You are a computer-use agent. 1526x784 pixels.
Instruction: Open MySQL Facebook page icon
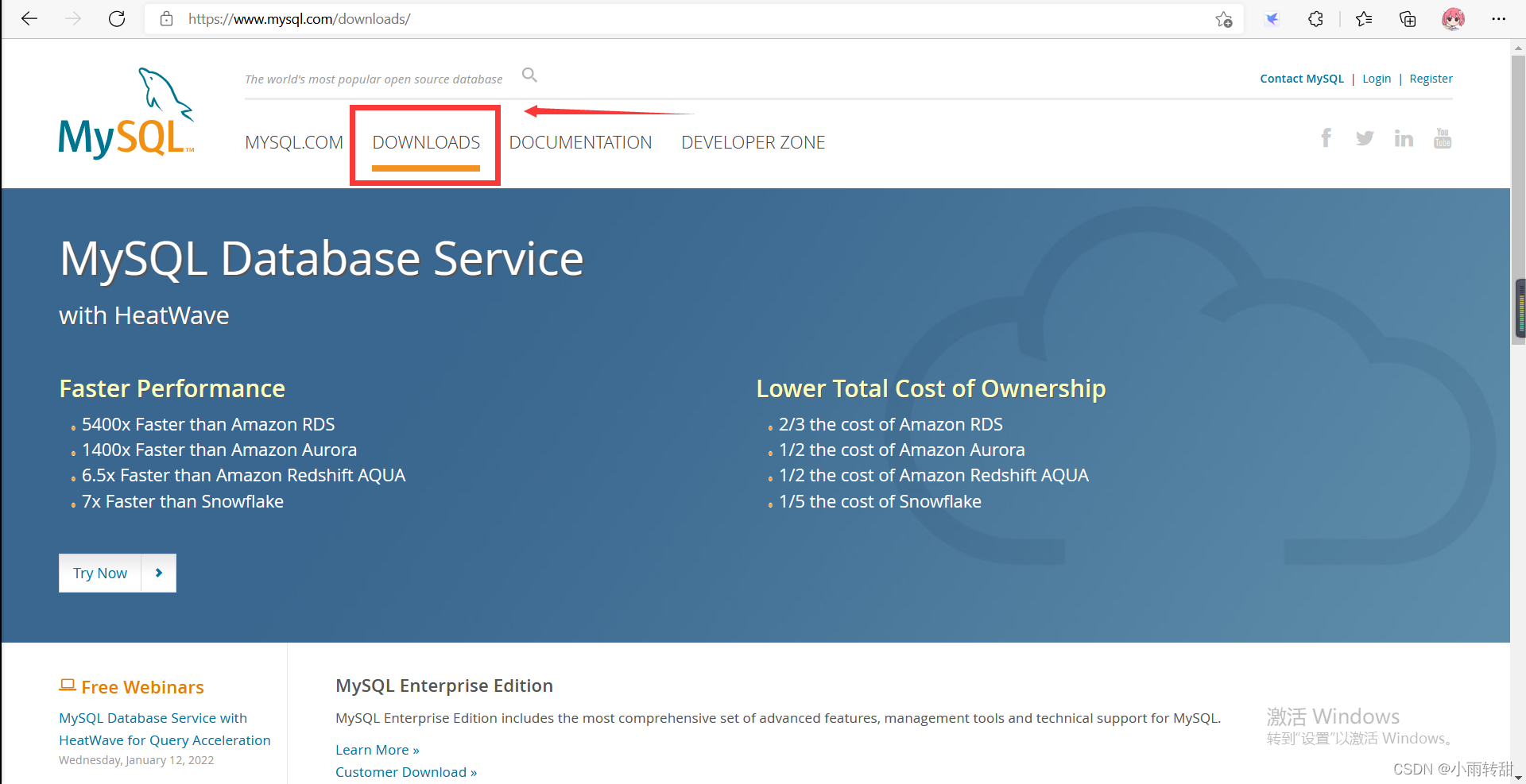[1326, 138]
